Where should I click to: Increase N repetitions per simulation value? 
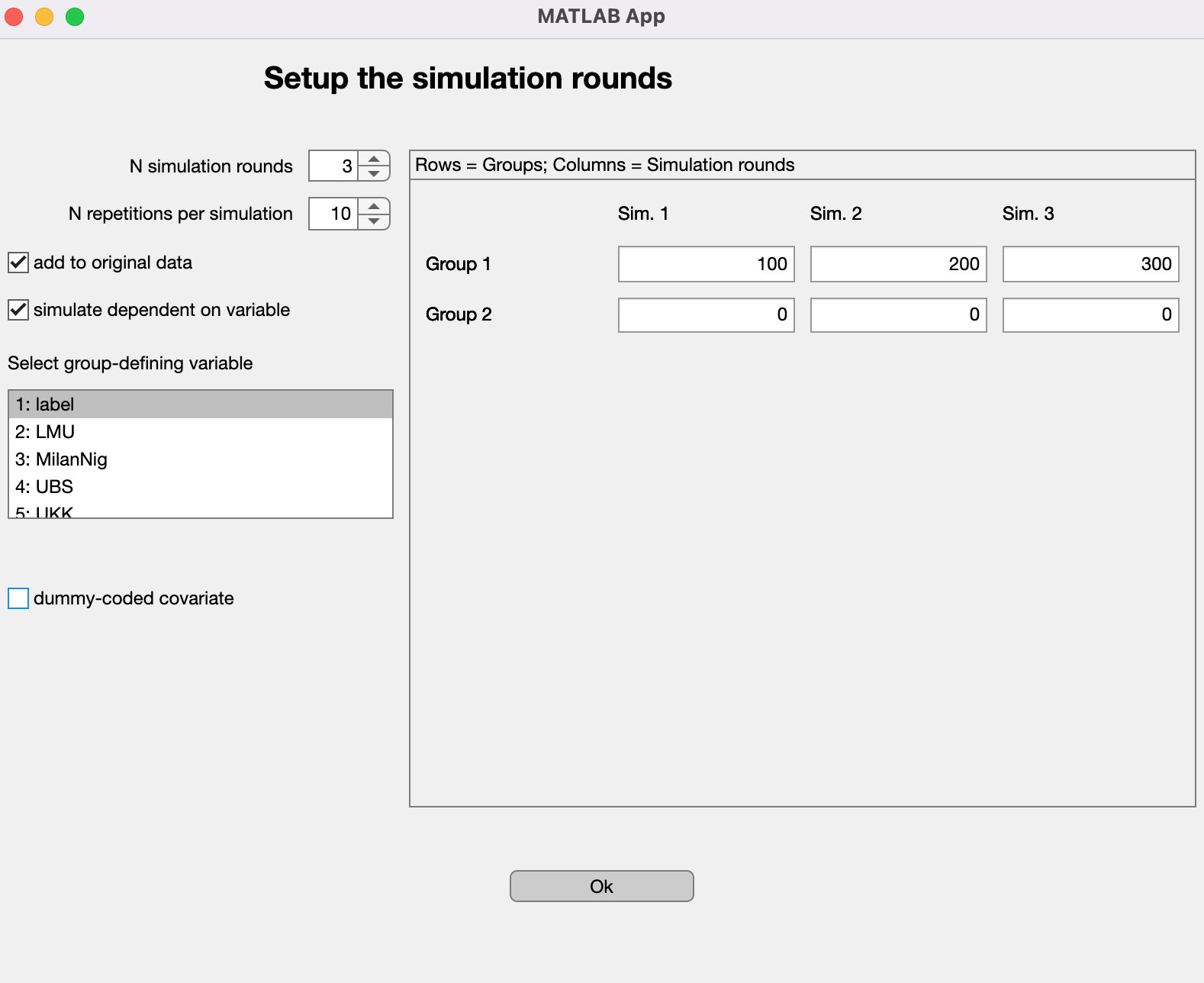[374, 206]
